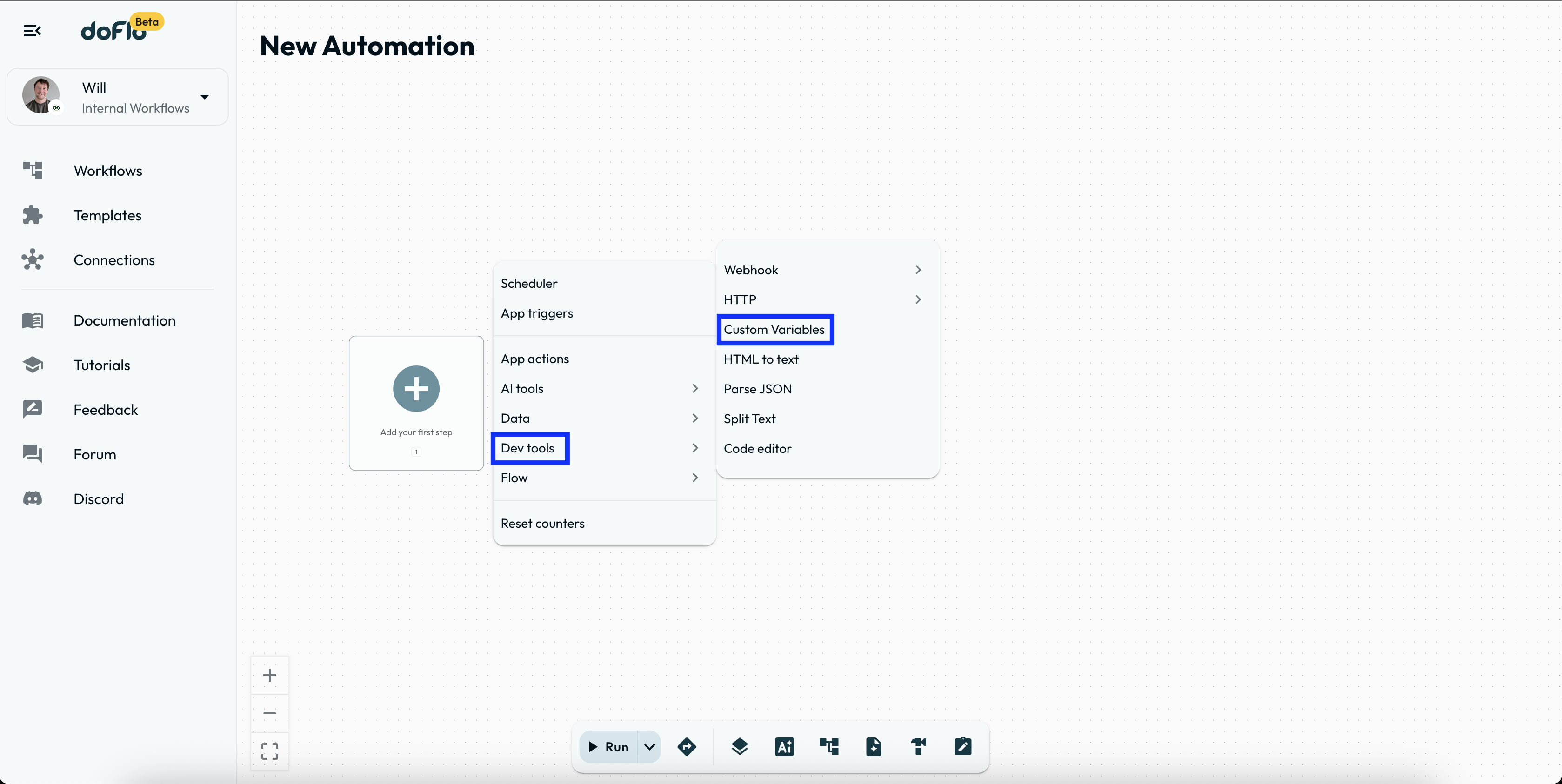Screen dimensions: 1562x784
Task: Expand the Will Internal Workflows account switcher
Action: pos(204,97)
